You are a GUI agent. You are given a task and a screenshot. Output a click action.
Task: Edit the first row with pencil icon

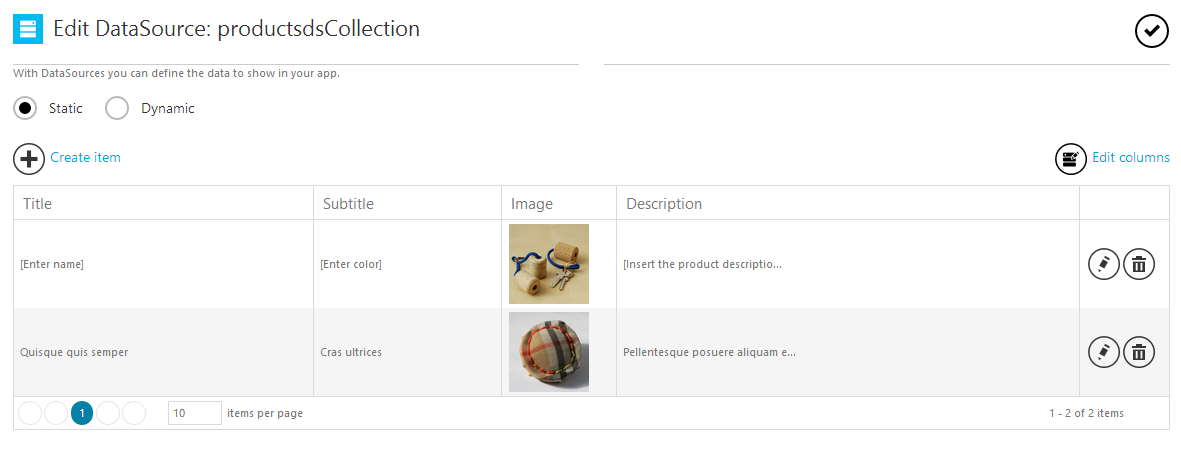[x=1104, y=264]
